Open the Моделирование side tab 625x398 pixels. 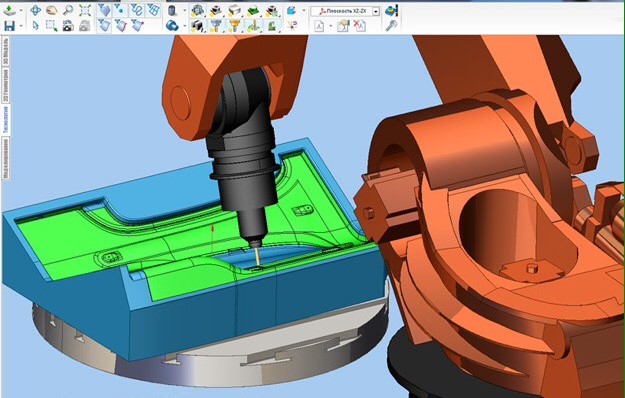[x=6, y=158]
